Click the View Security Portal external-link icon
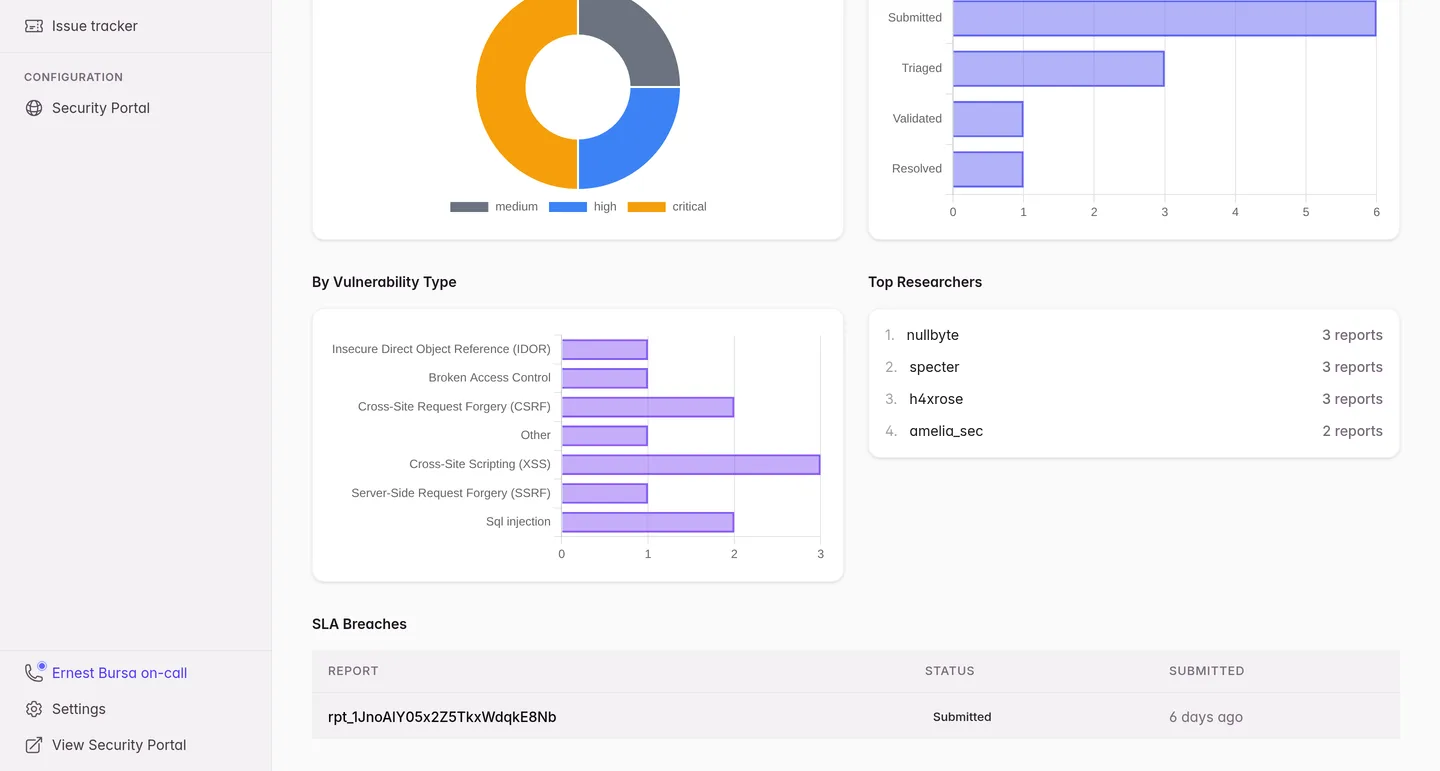Viewport: 1440px width, 771px height. pos(34,745)
